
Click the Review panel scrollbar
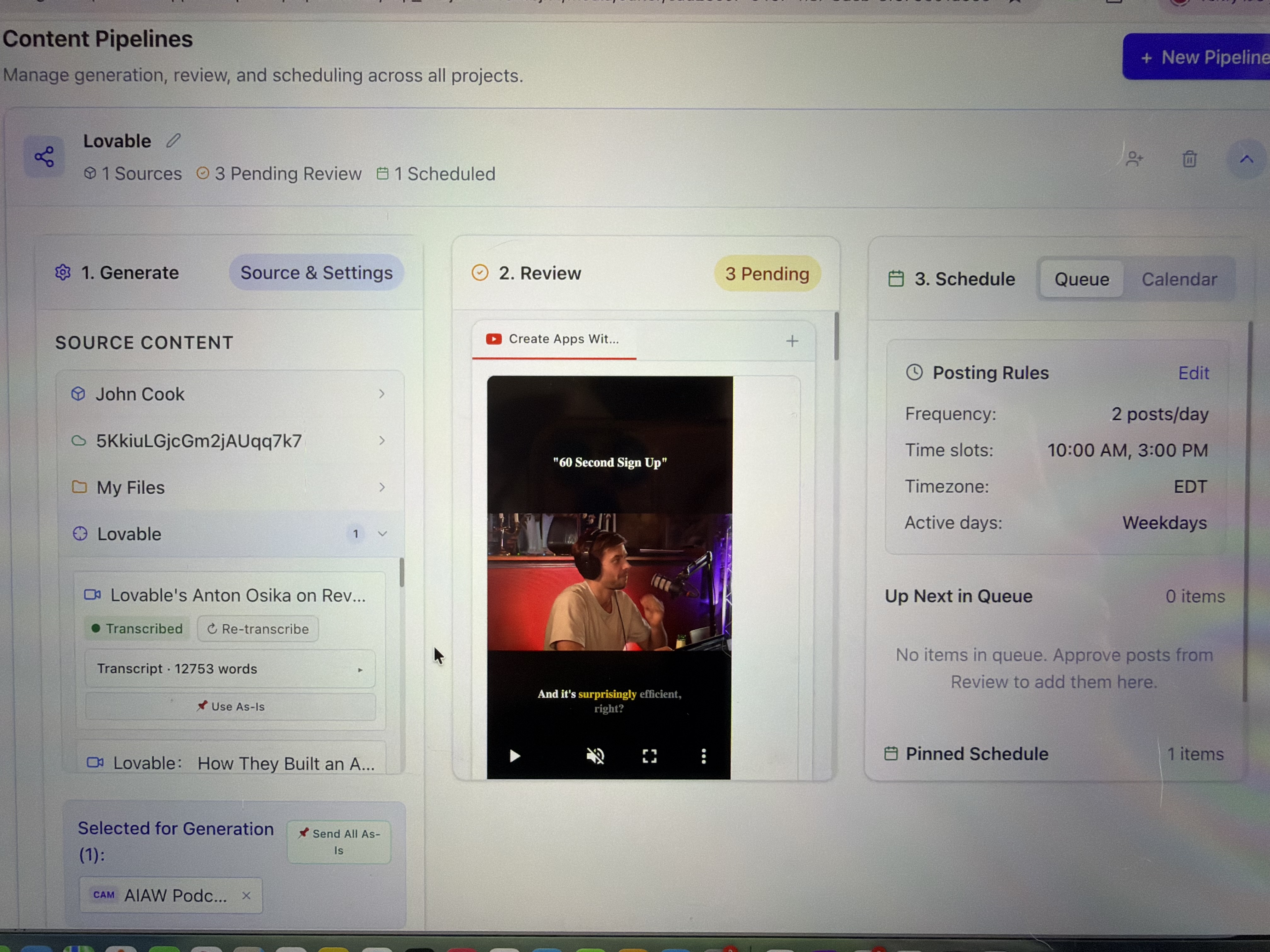[837, 336]
